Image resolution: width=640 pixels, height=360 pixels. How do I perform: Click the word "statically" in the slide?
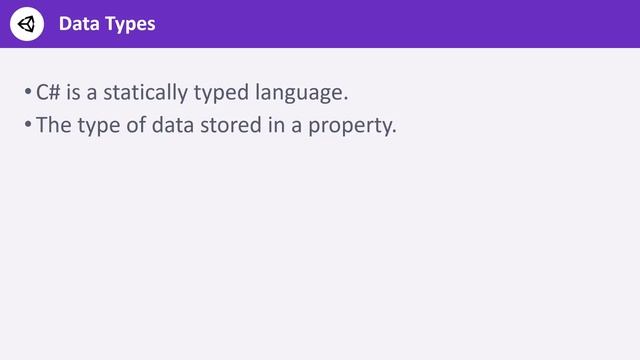click(145, 93)
